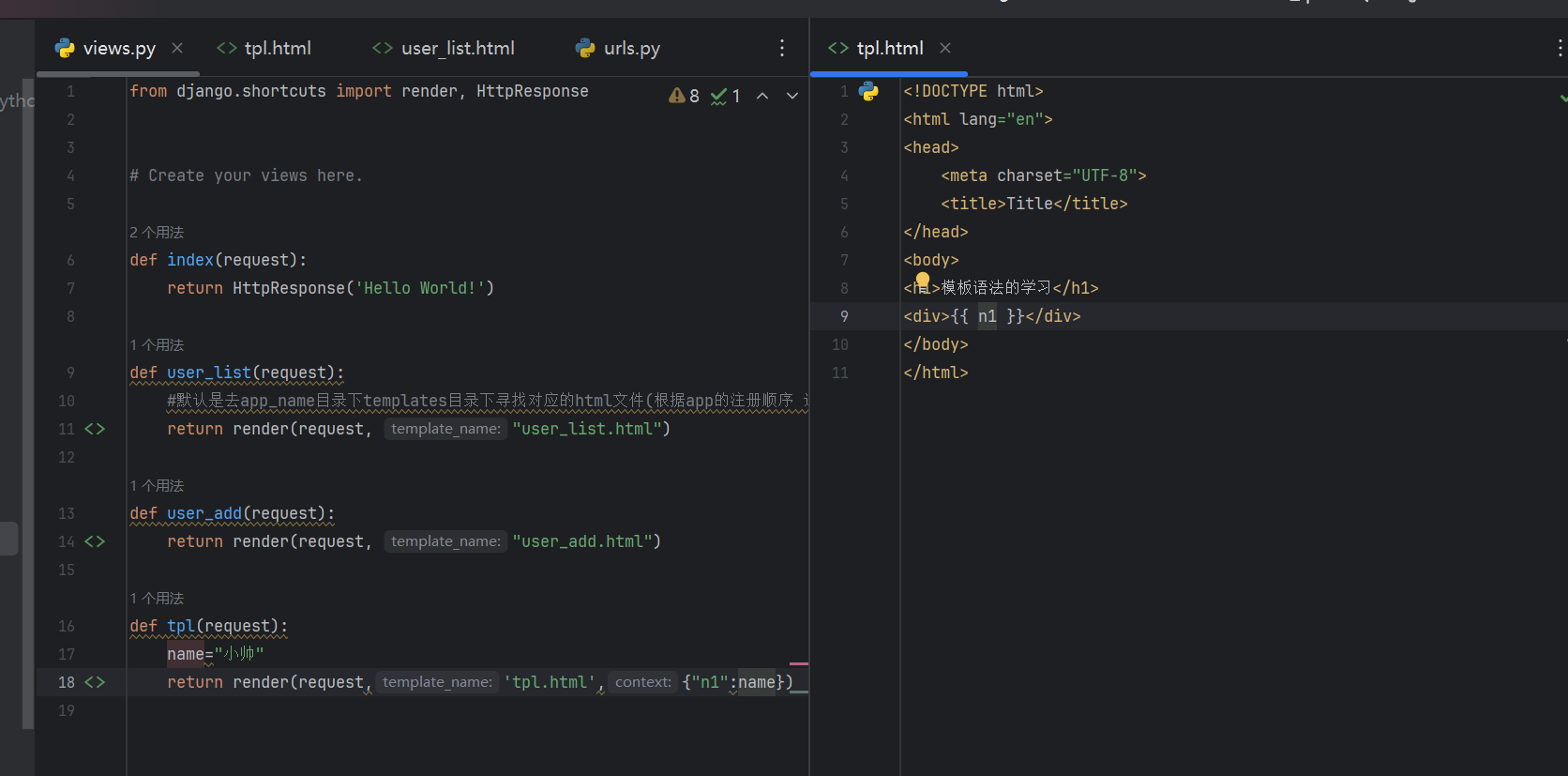Screen dimensions: 1568x776
Task: Click the 'user_add.html' string in code
Action: [582, 541]
